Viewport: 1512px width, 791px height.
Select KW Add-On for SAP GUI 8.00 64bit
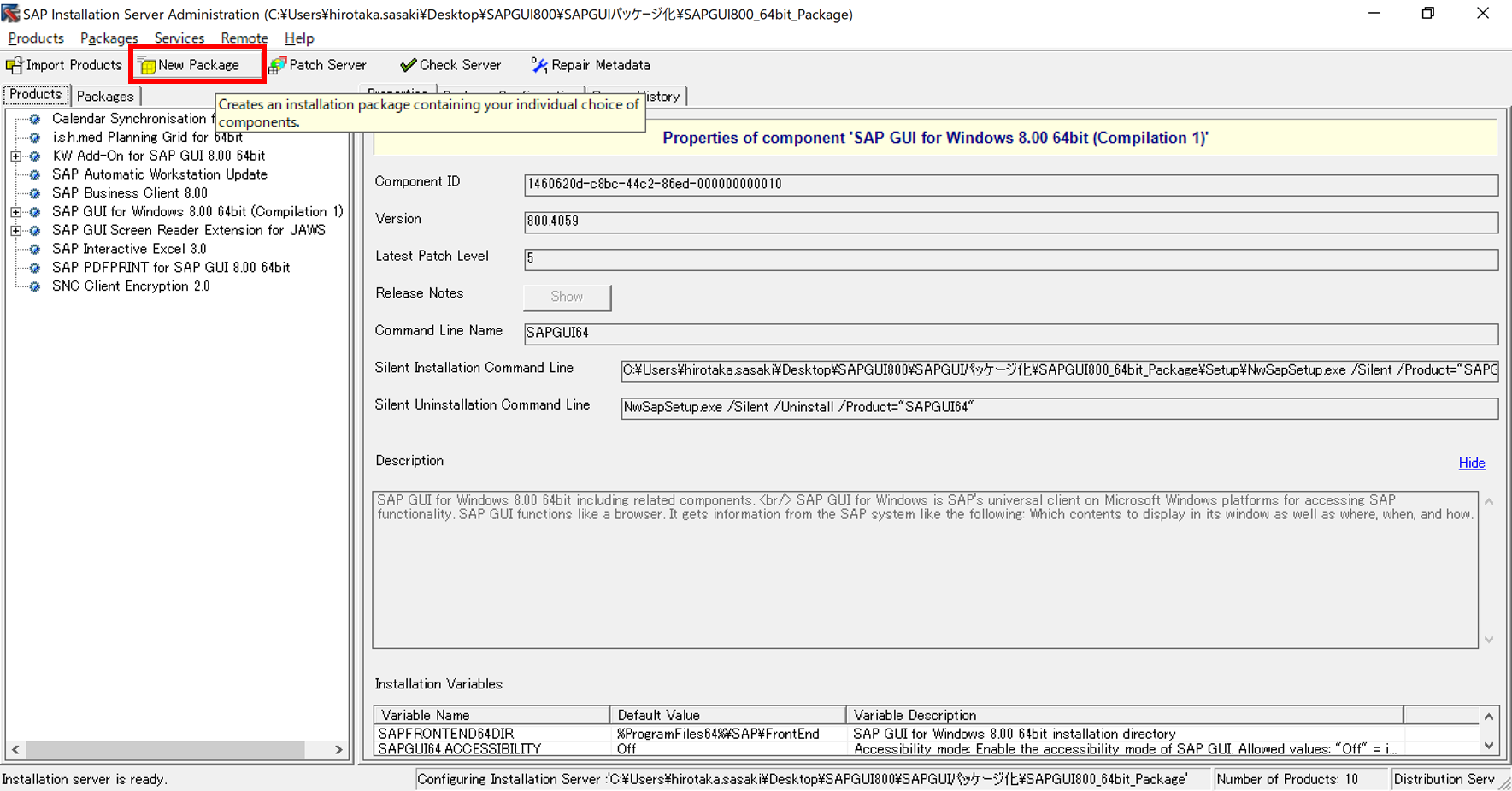[x=159, y=156]
